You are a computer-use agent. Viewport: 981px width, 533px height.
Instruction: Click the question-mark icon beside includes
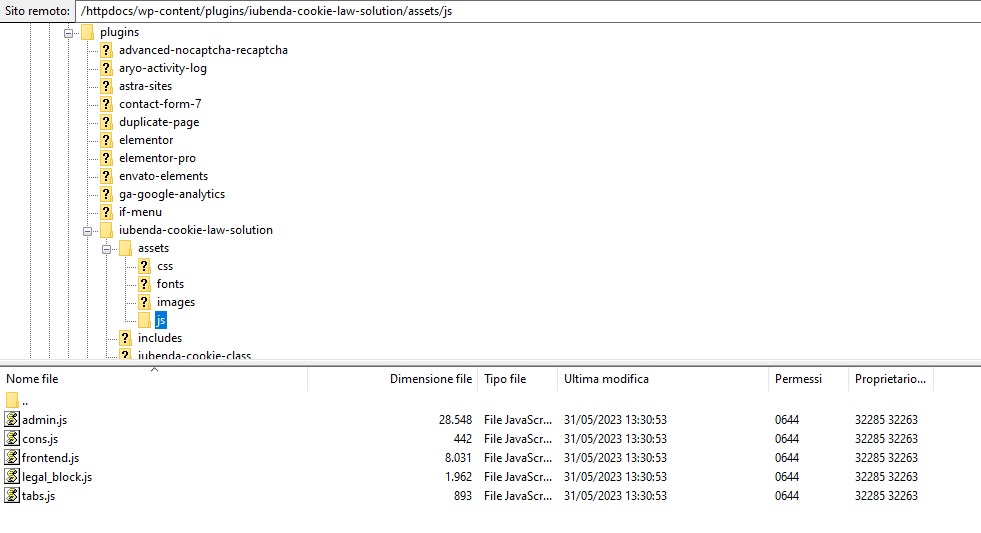click(x=125, y=338)
